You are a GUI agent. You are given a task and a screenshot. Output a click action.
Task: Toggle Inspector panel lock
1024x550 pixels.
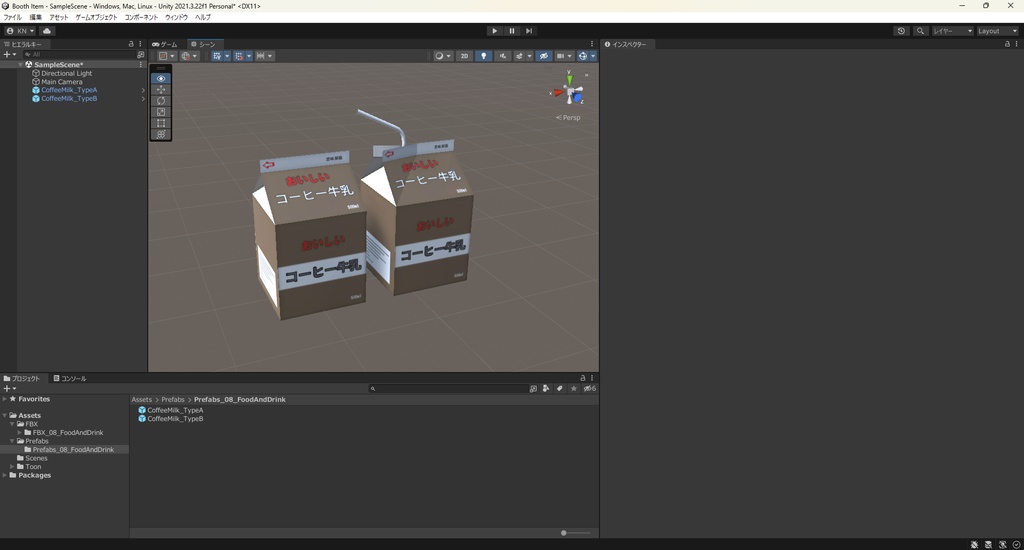1007,44
